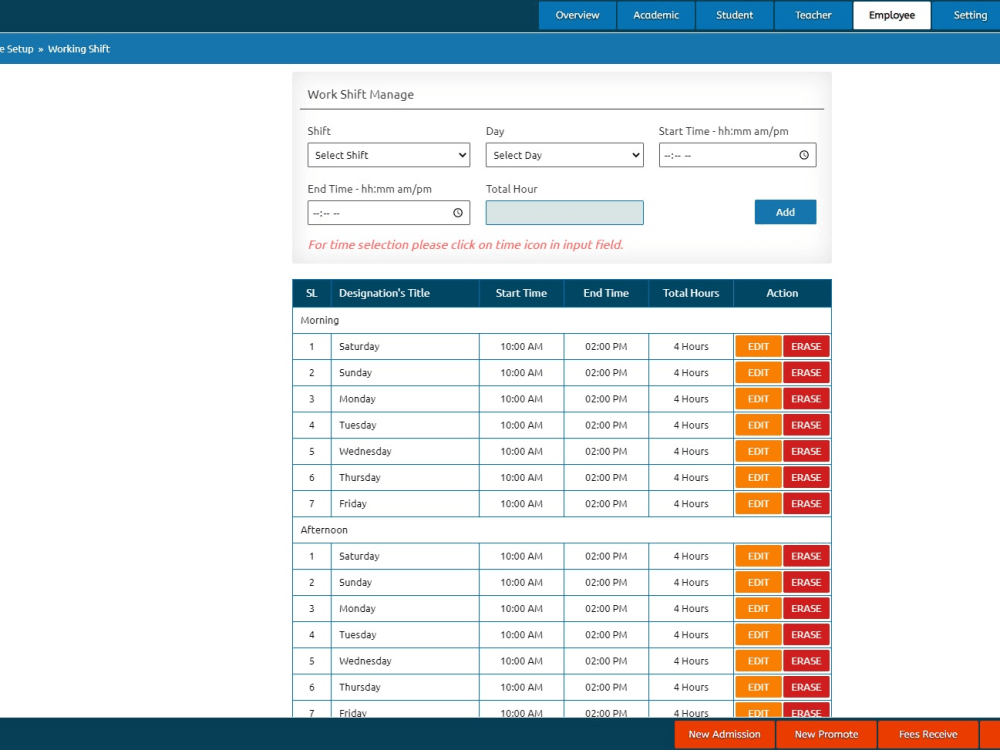Open the Overview section
1000x750 pixels.
pos(577,15)
